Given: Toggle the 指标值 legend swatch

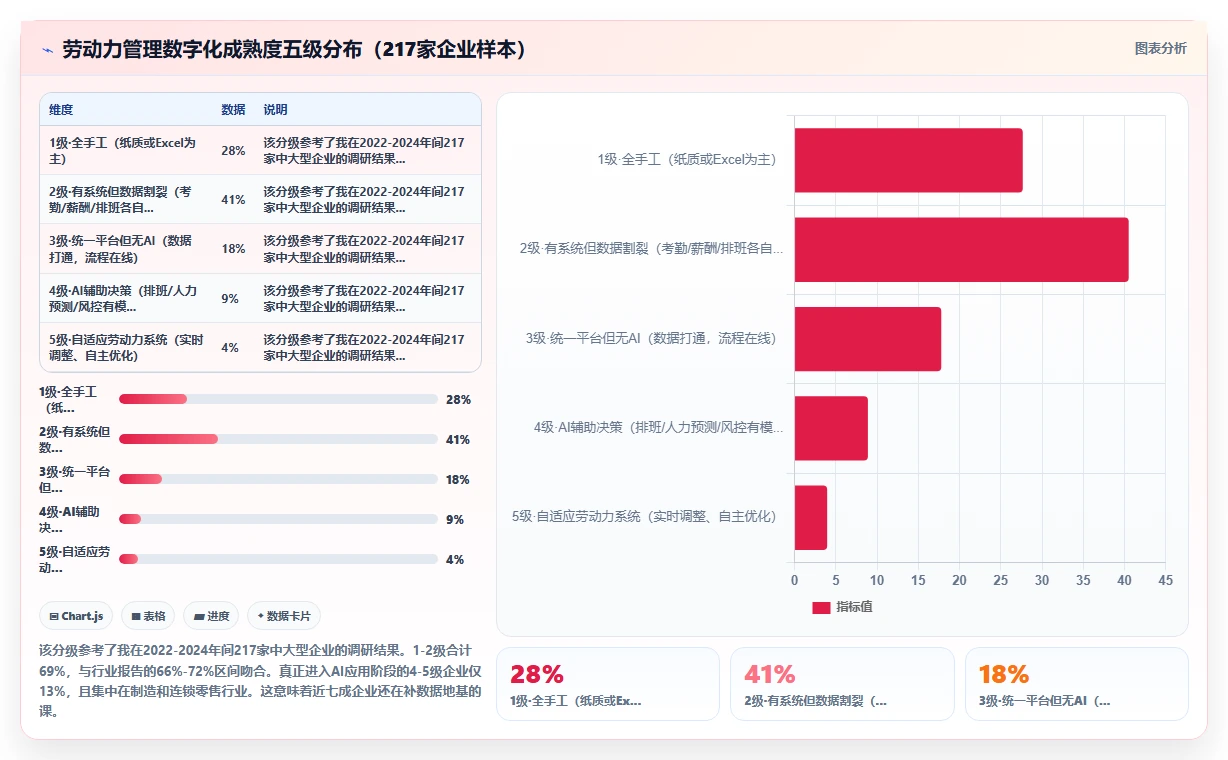Looking at the screenshot, I should point(821,607).
